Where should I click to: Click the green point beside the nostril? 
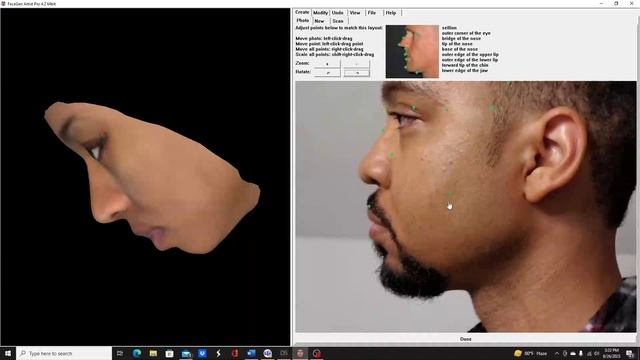pos(392,155)
